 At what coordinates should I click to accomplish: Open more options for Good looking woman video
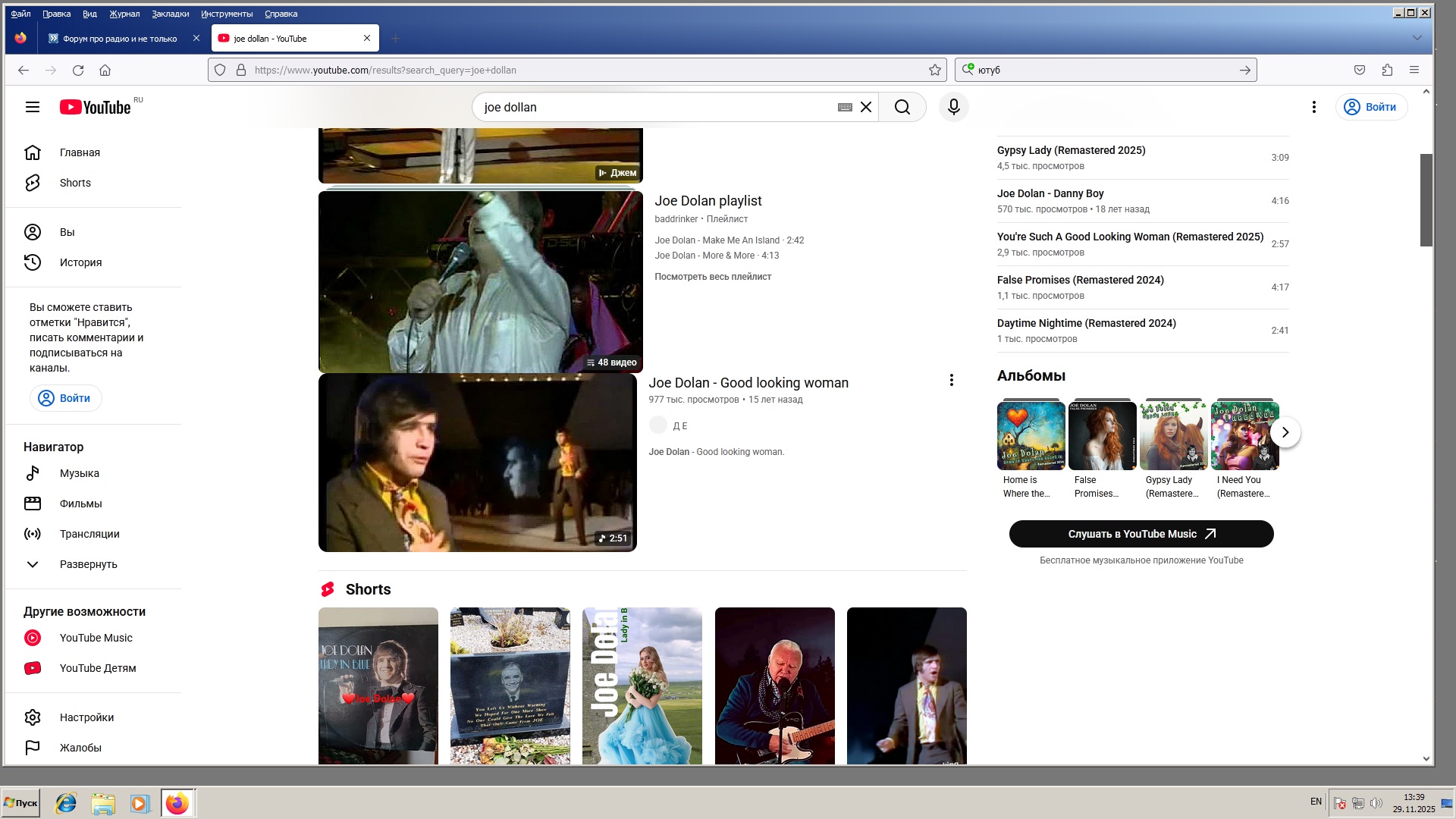951,380
